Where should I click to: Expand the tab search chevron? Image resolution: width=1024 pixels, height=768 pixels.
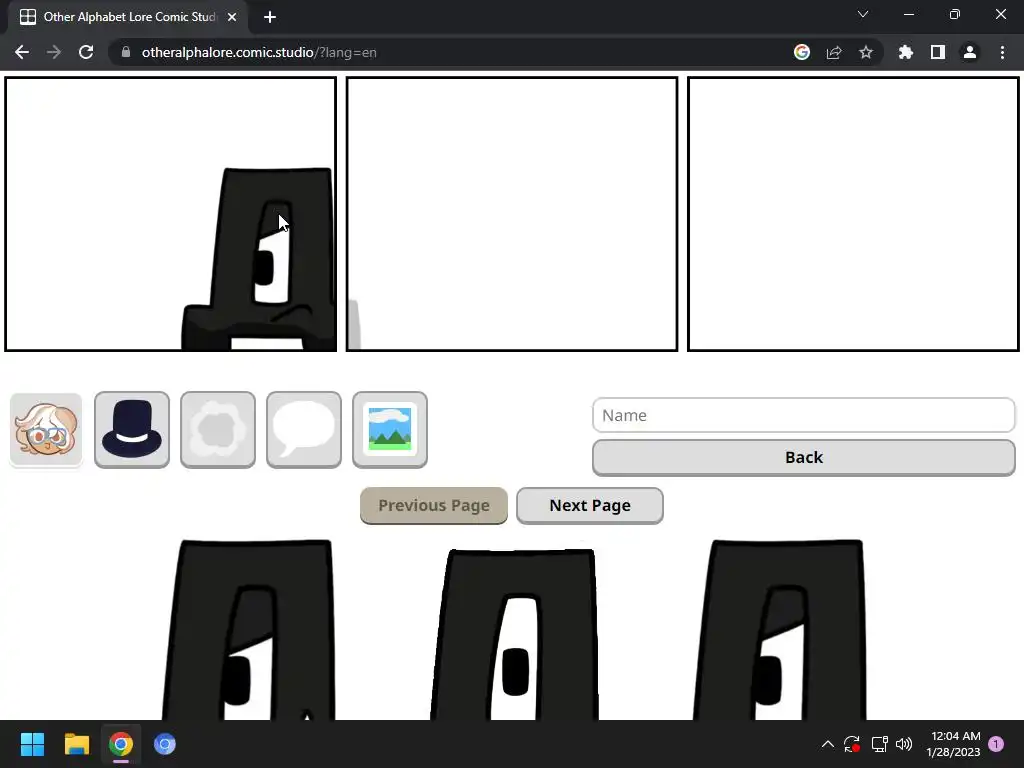[863, 14]
